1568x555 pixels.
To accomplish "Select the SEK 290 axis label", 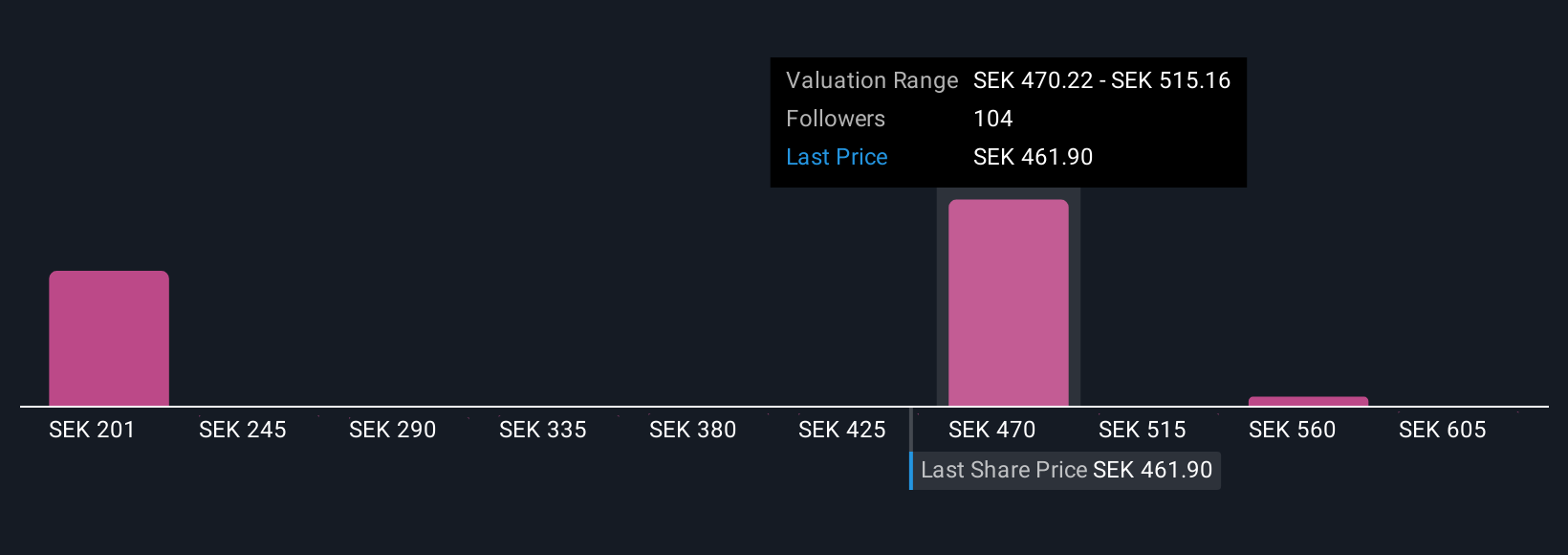I will tap(392, 430).
